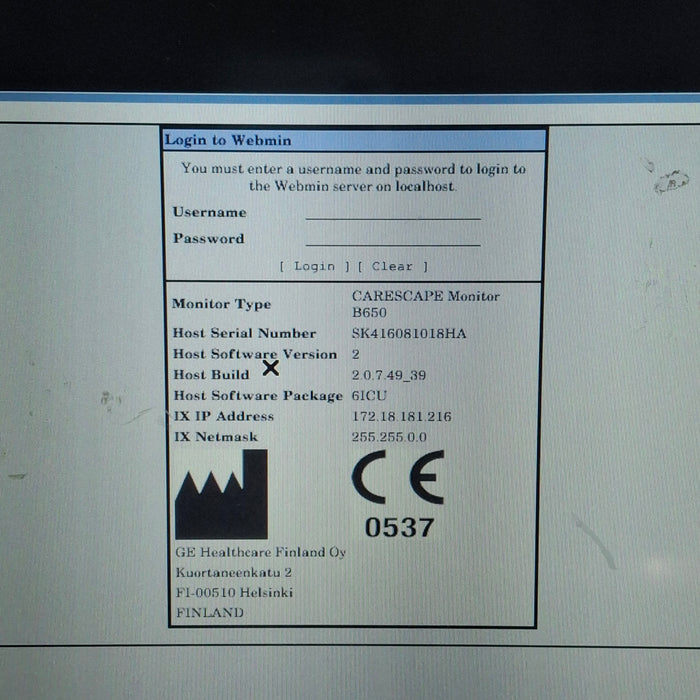Click the 6ICU software package value
700x700 pixels.
[370, 396]
